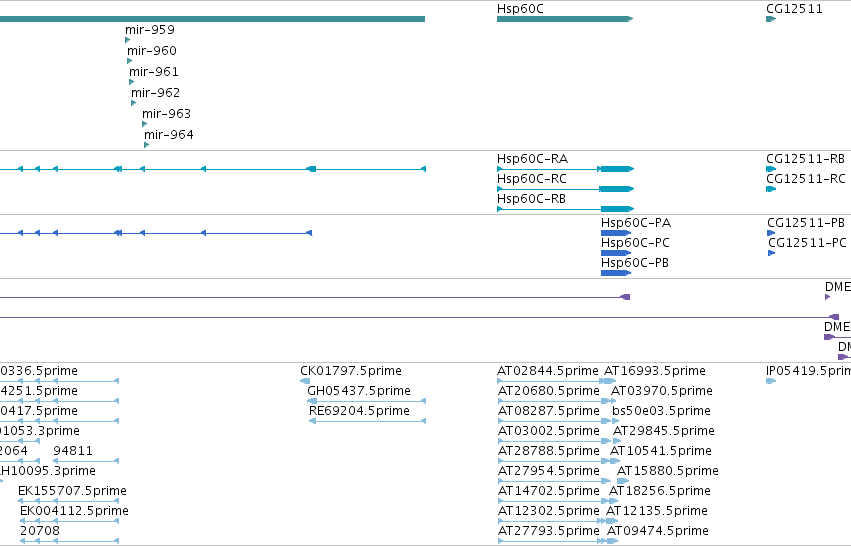This screenshot has height=546, width=851.
Task: Open EST AT09474.5prime
Action: click(658, 531)
